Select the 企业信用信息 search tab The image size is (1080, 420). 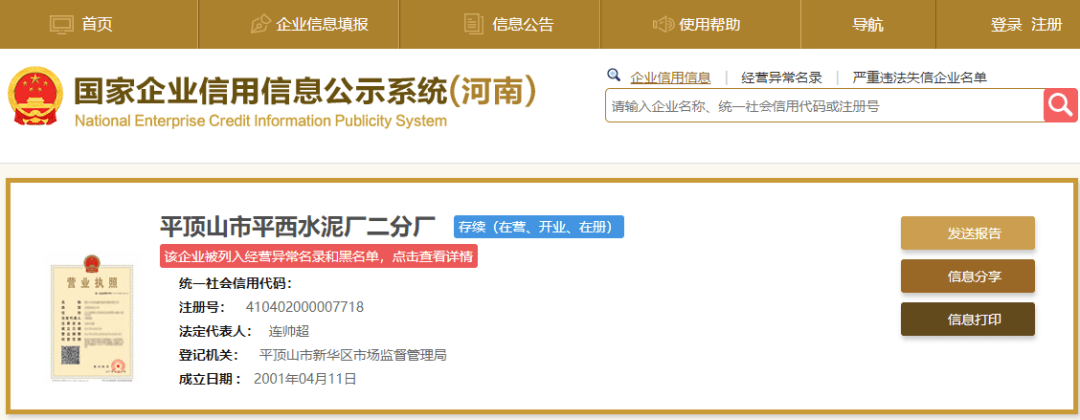pyautogui.click(x=670, y=78)
